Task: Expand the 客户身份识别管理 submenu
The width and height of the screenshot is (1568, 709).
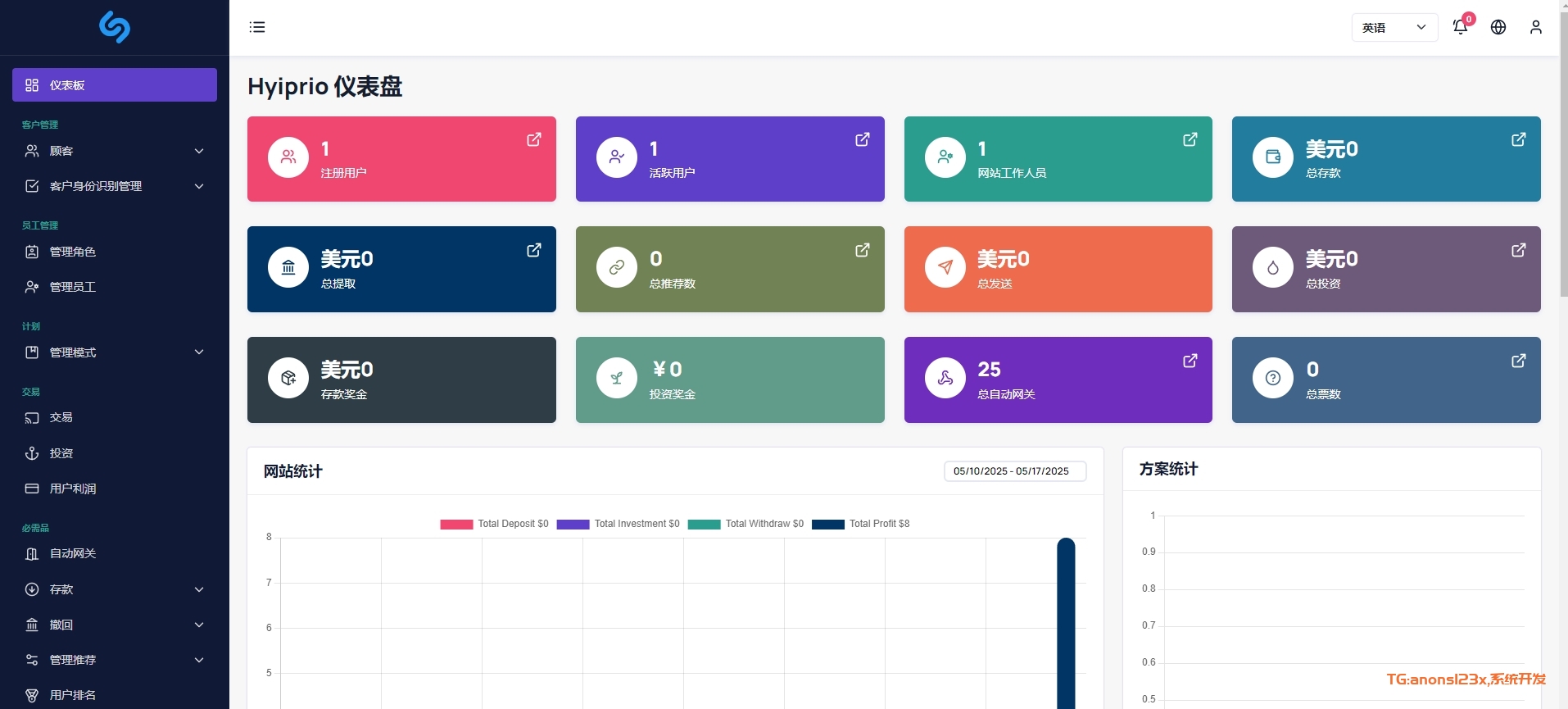Action: click(x=115, y=186)
